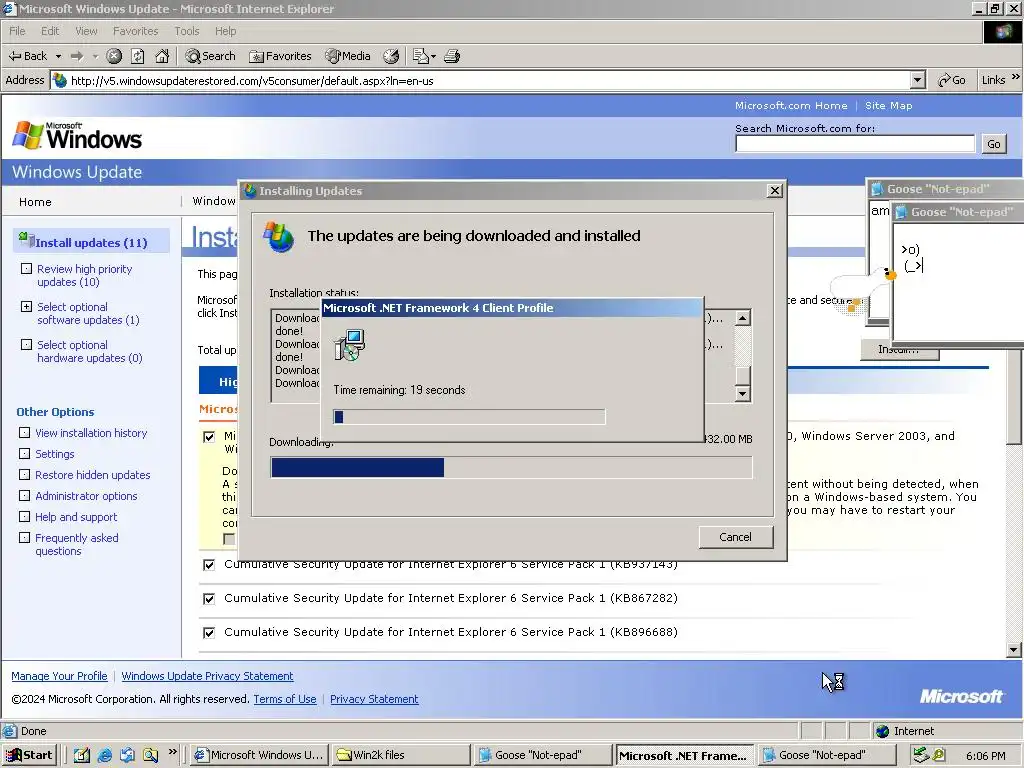Click the Outlook Express quick launch icon

127,755
